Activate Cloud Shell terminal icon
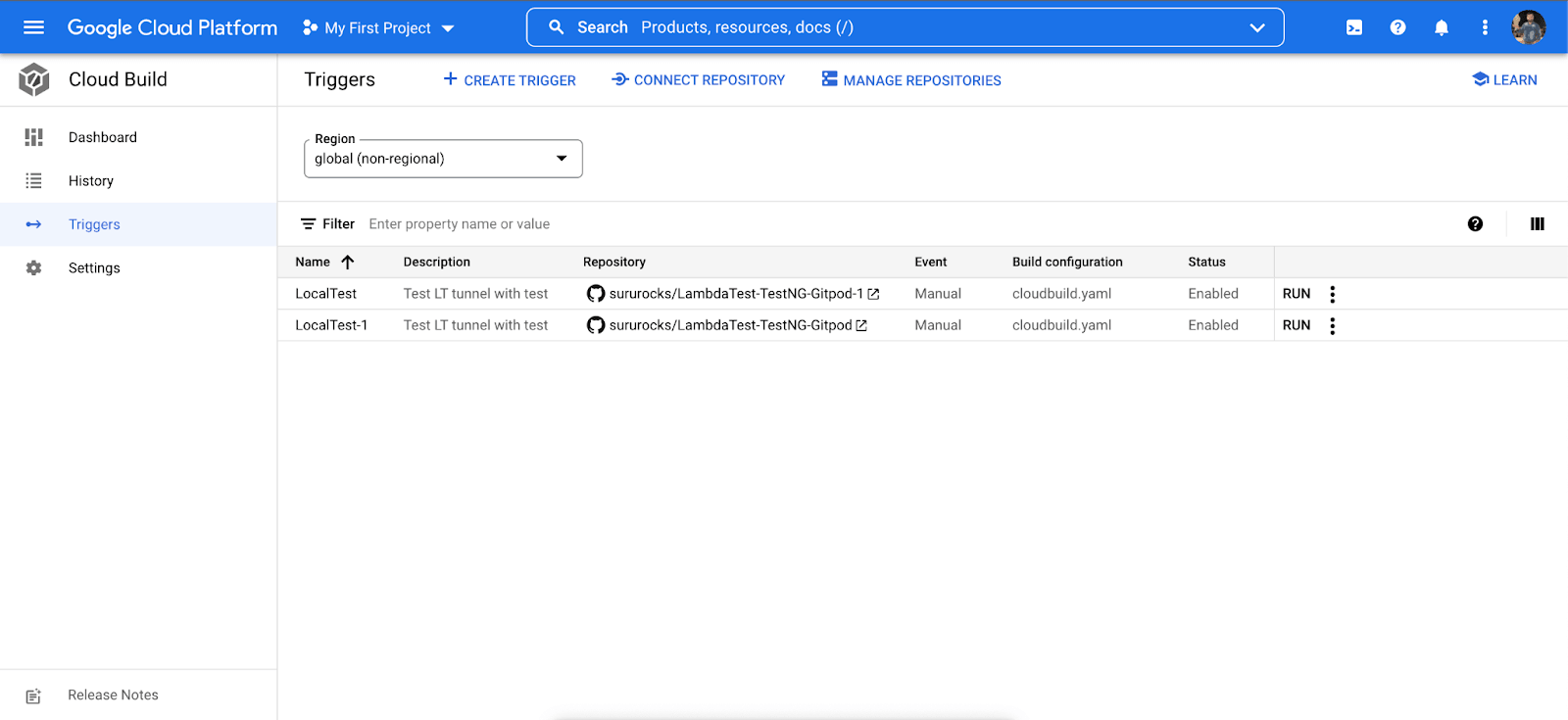This screenshot has width=1568, height=720. tap(1354, 27)
